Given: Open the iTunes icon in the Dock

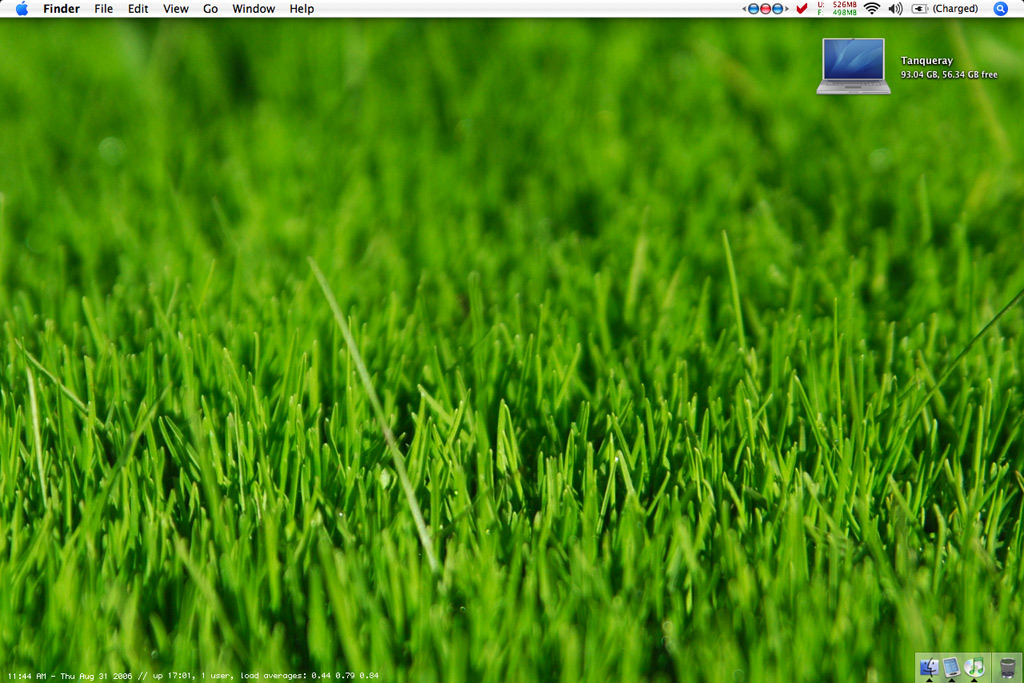Looking at the screenshot, I should 974,667.
